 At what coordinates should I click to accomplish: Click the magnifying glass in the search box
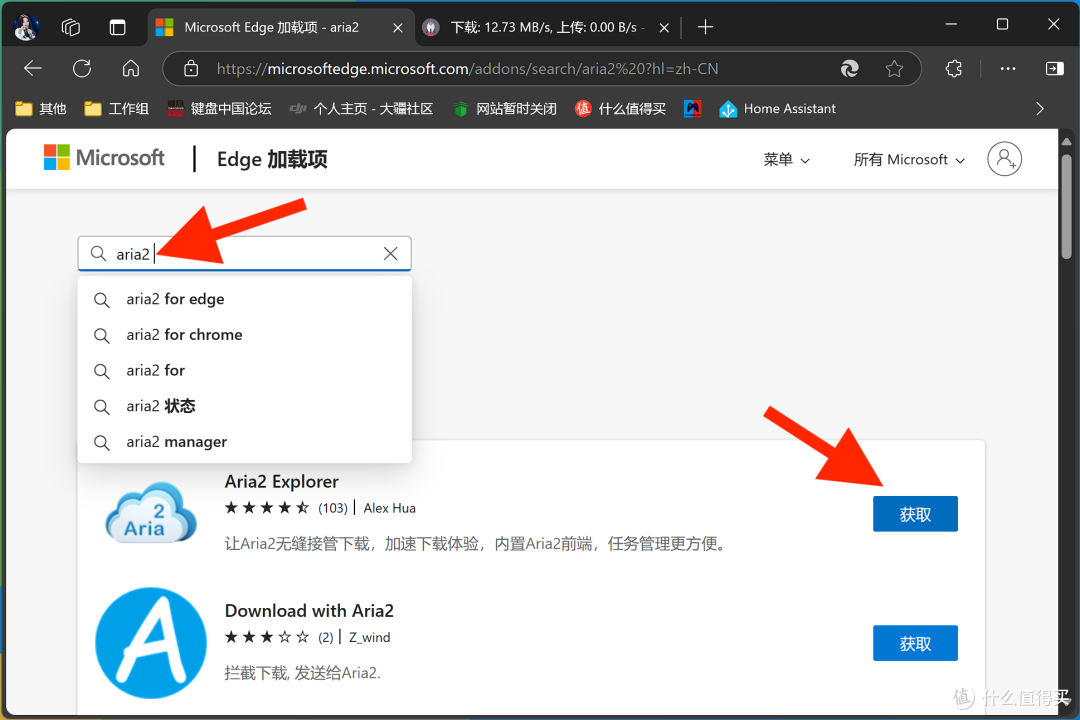[x=98, y=253]
